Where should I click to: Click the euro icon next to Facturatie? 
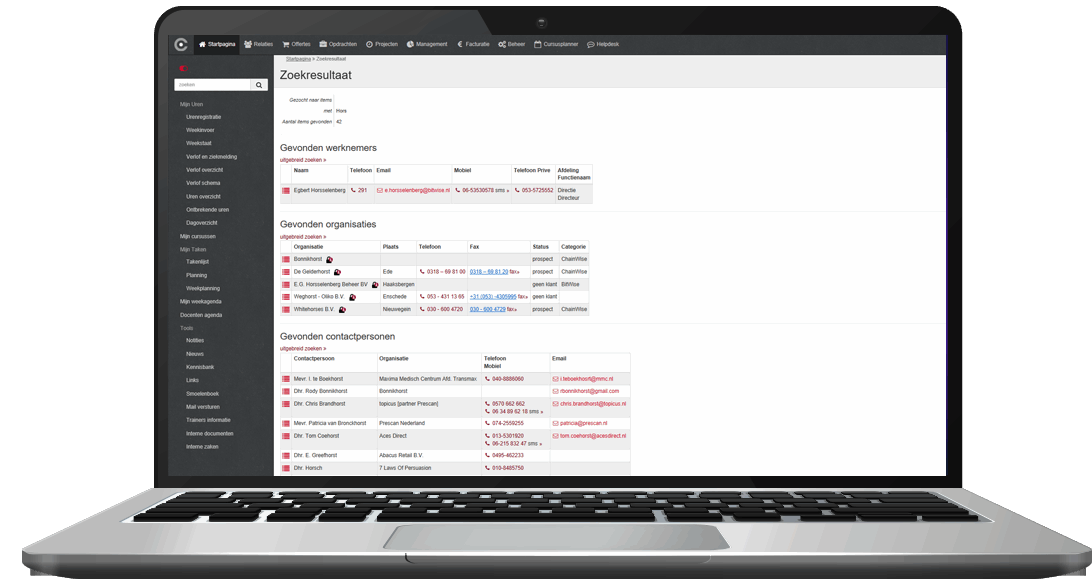462,44
